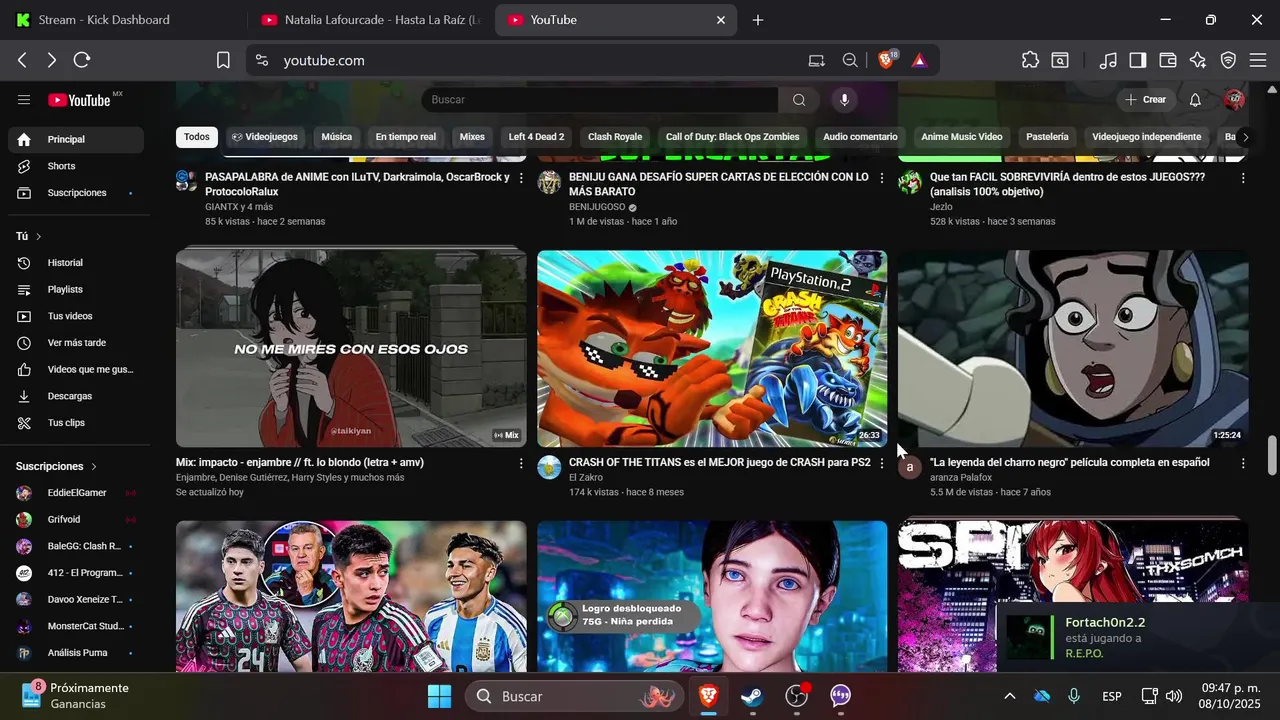1280x720 pixels.
Task: Open Ver más tarde list
Action: click(x=76, y=343)
